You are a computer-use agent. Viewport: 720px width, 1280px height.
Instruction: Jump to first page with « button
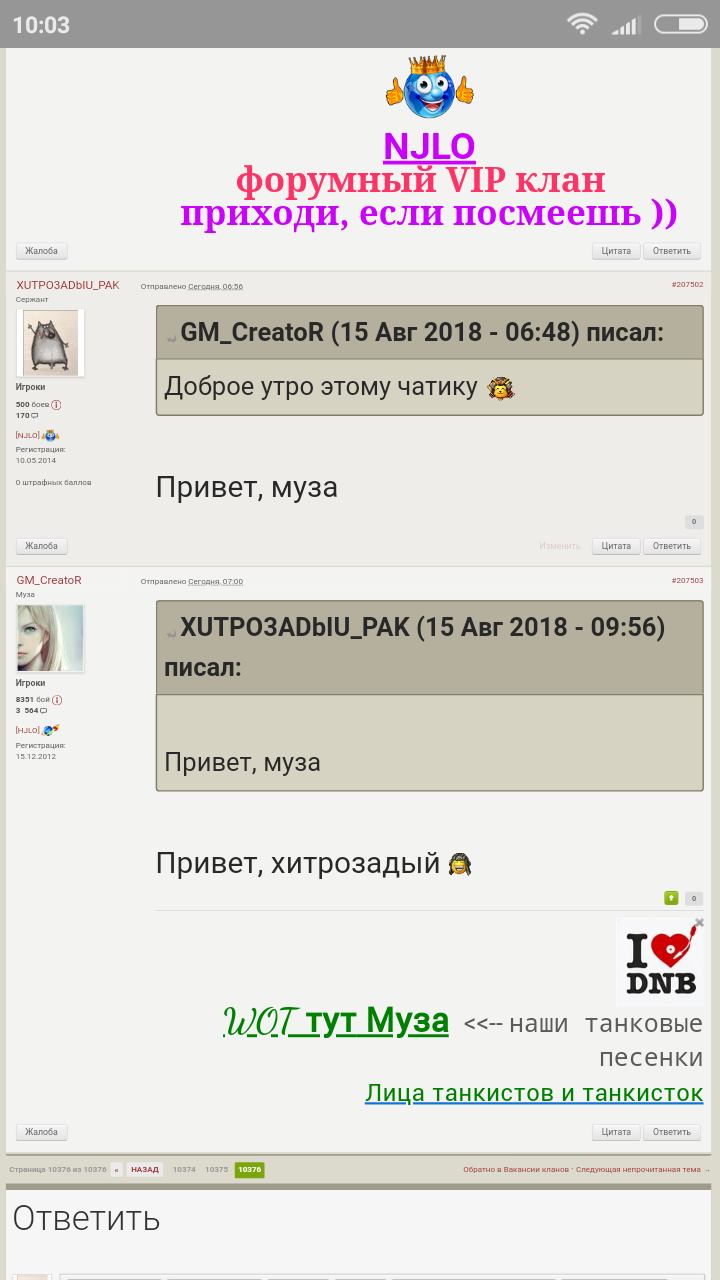[116, 1169]
